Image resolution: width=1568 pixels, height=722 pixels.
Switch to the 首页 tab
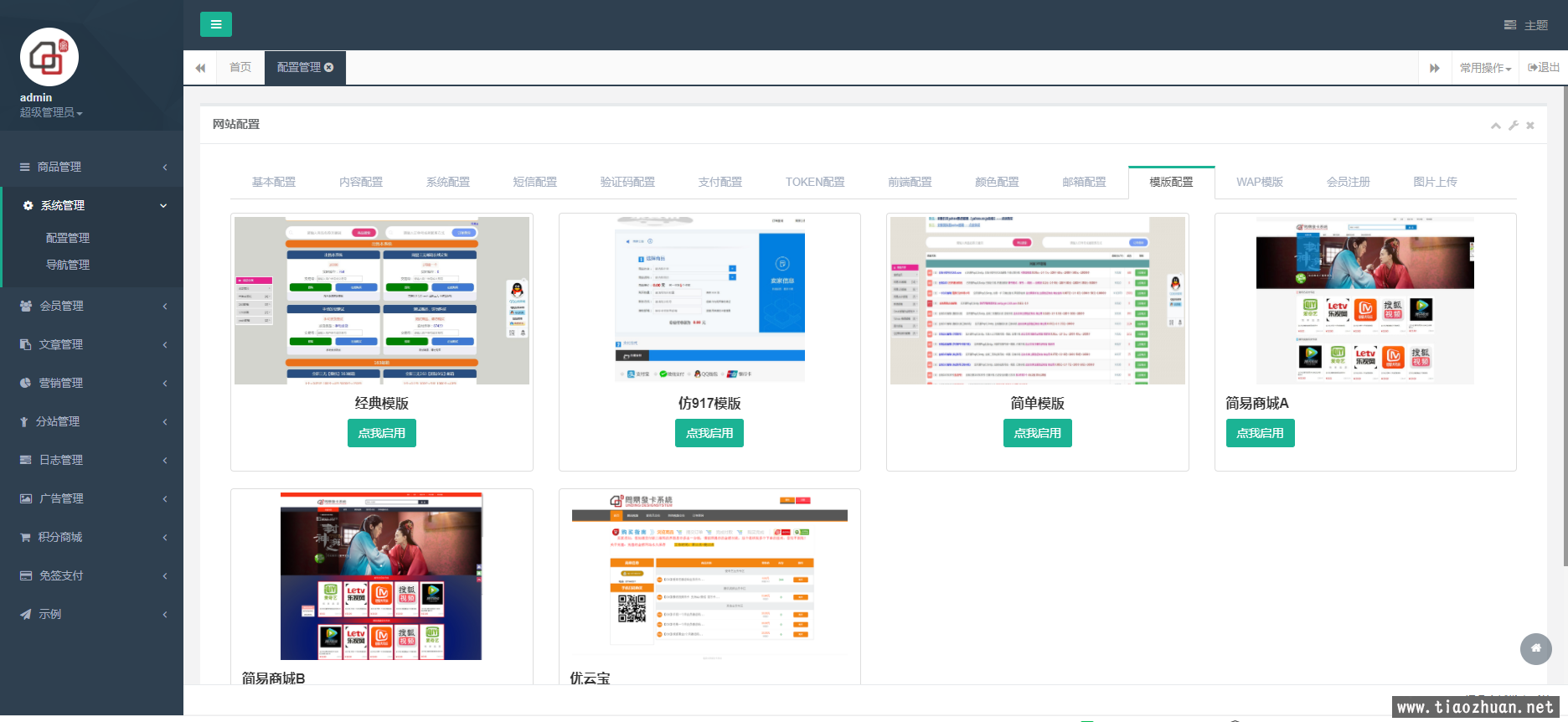[240, 67]
